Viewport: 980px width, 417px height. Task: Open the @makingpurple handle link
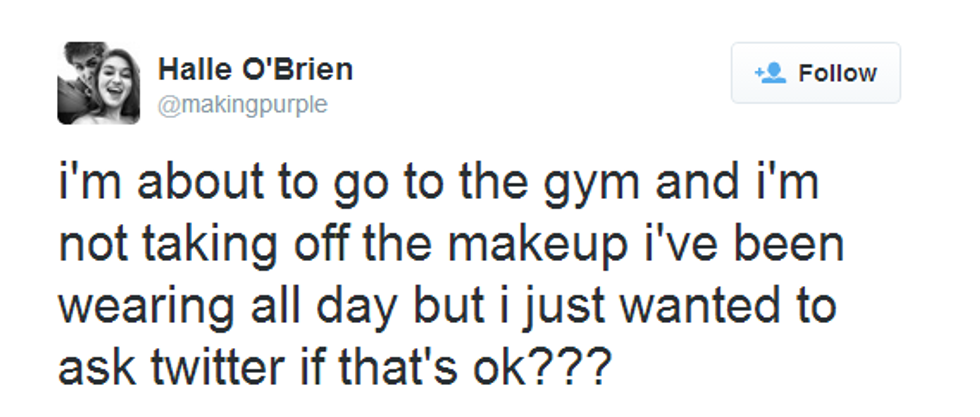coord(243,104)
